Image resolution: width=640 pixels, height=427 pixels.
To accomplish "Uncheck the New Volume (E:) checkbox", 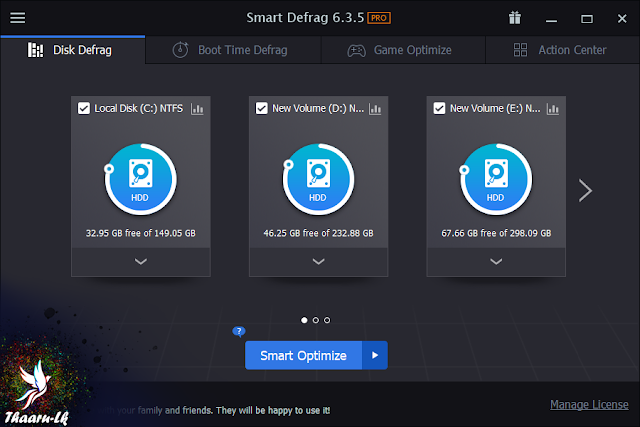I will 439,109.
